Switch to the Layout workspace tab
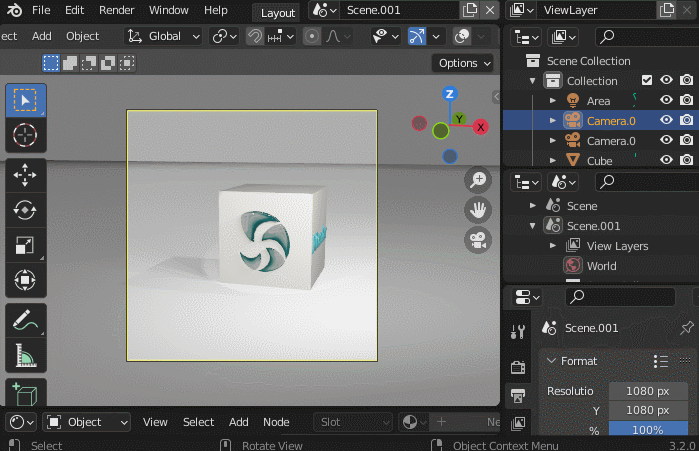This screenshot has width=699, height=451. pos(277,12)
